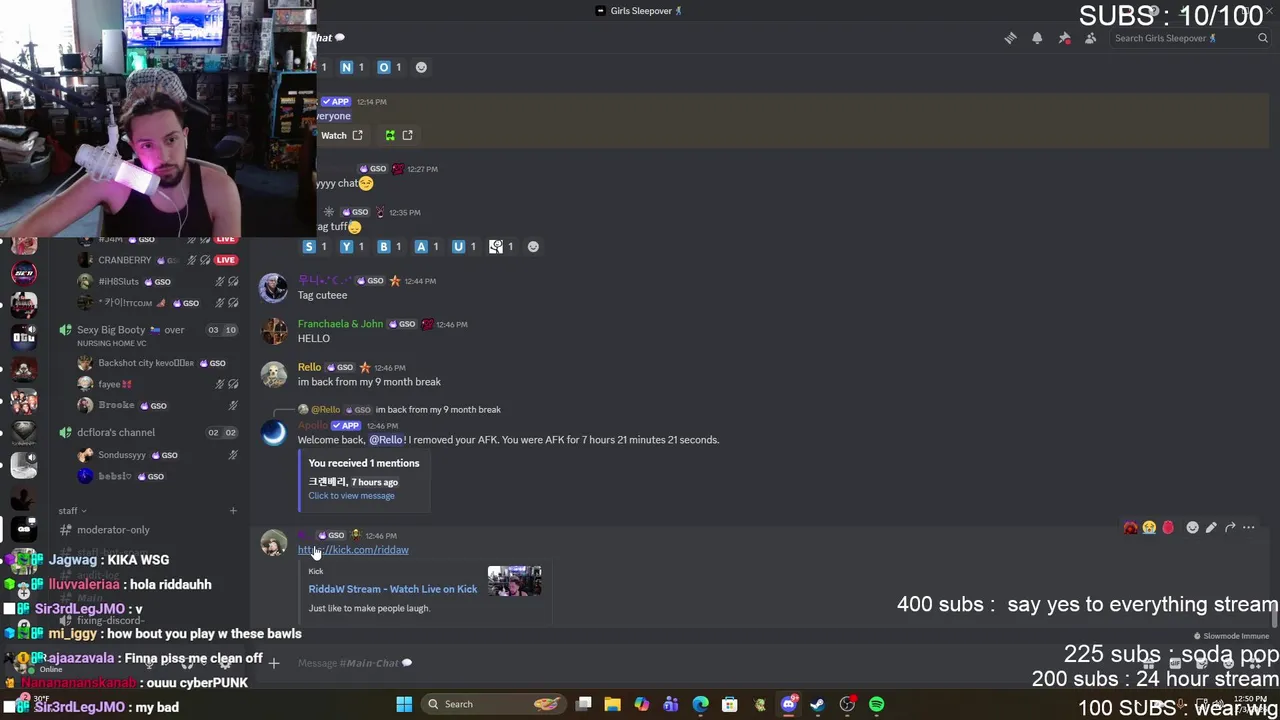React with the first quick emoji in hover toolbar
The height and width of the screenshot is (720, 1280).
(x=1130, y=527)
